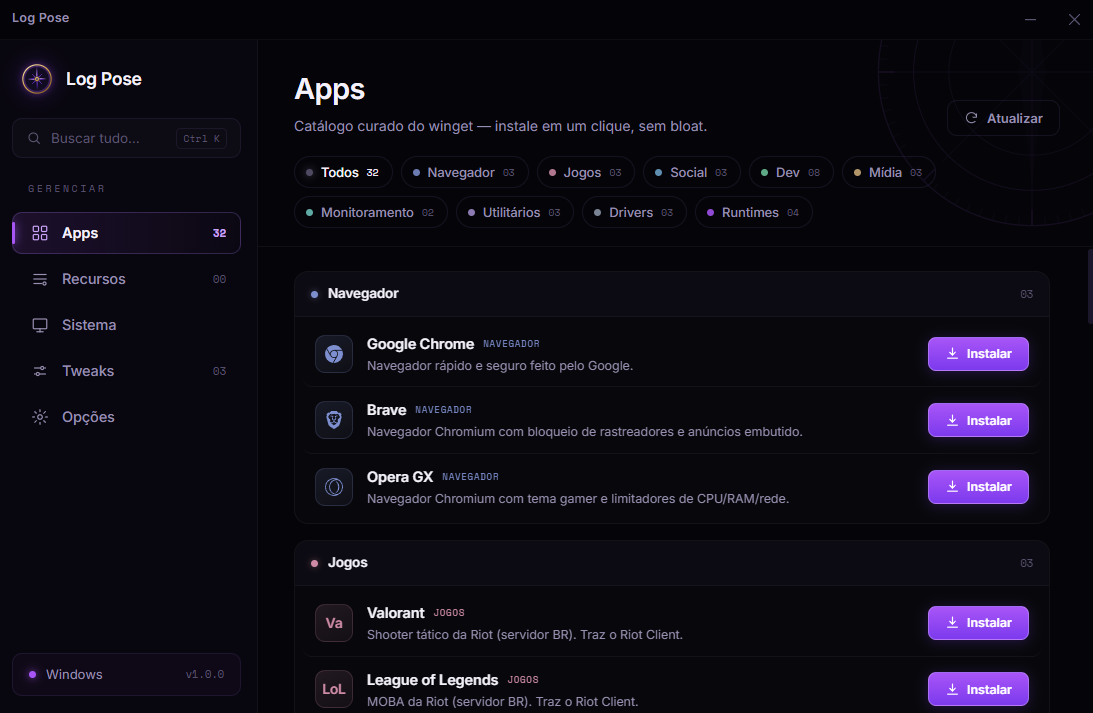Click the Recursos list icon
Image resolution: width=1093 pixels, height=713 pixels.
40,279
